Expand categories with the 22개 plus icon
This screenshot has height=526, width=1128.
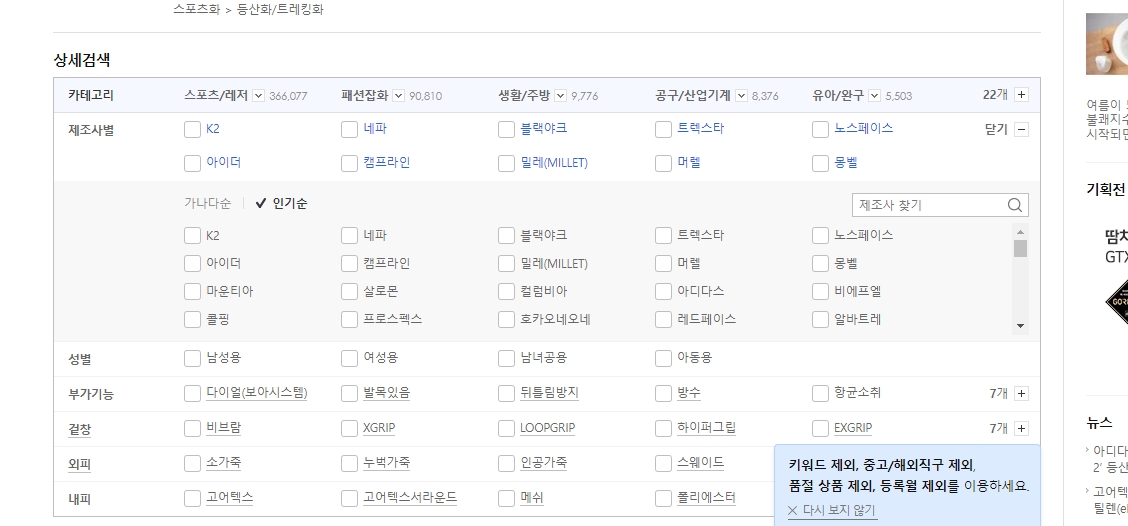point(1022,94)
